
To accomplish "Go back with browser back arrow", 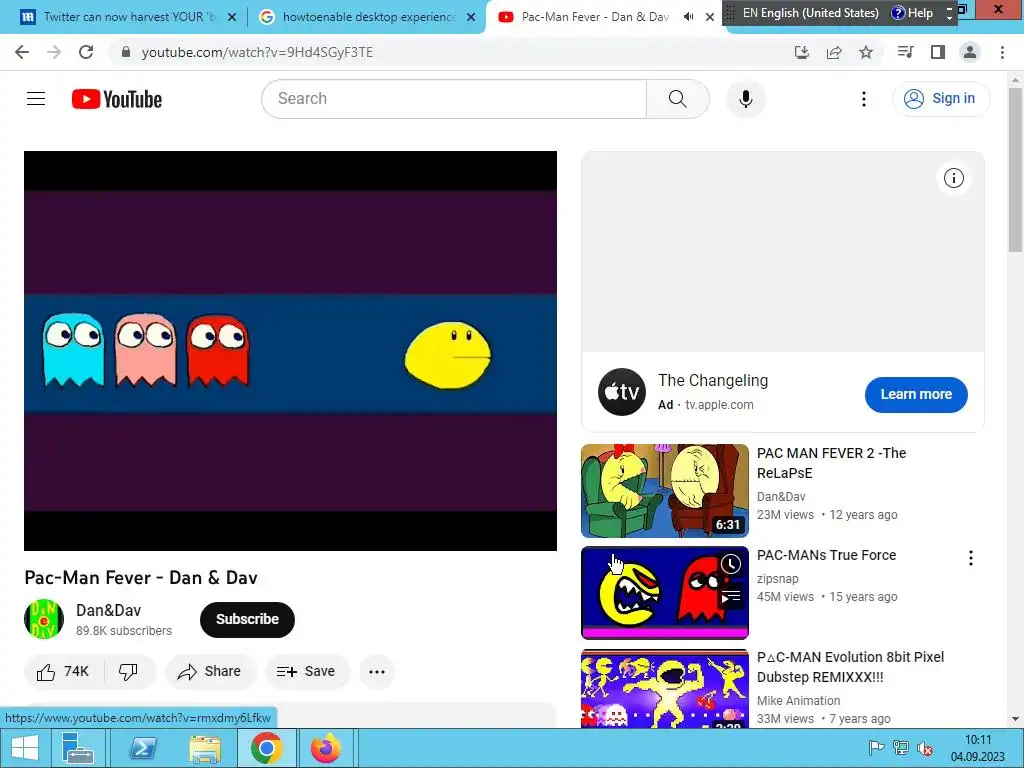I will [x=22, y=52].
